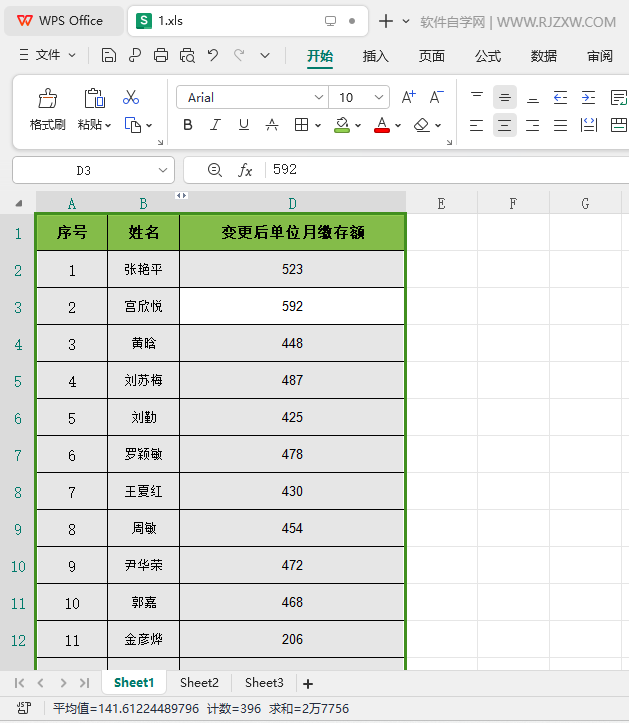The width and height of the screenshot is (629, 723).
Task: Apply the green fill color bucket
Action: point(342,125)
